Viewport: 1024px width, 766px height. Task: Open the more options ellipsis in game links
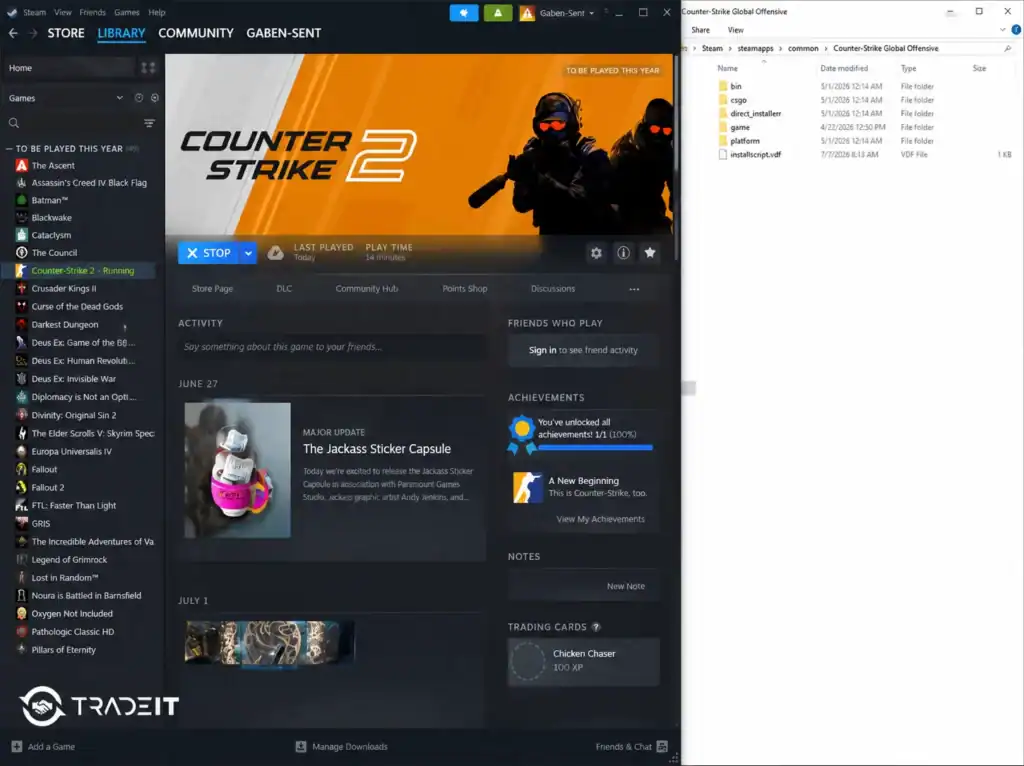[x=634, y=289]
